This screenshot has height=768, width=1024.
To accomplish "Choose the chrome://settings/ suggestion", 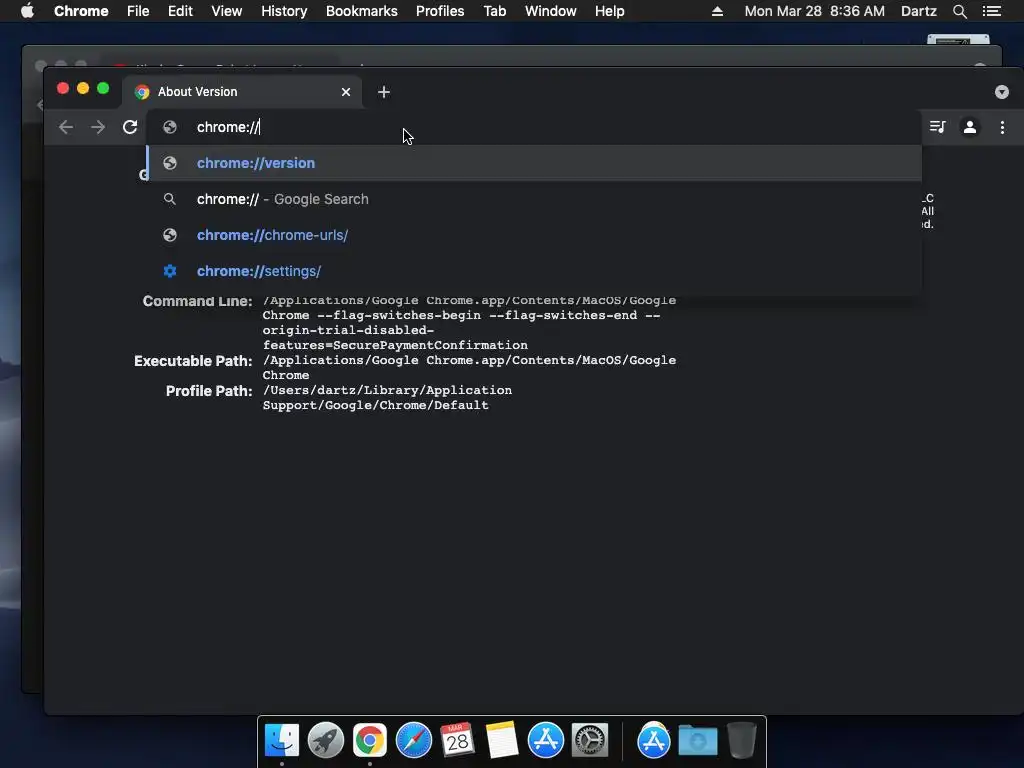I will [x=534, y=271].
